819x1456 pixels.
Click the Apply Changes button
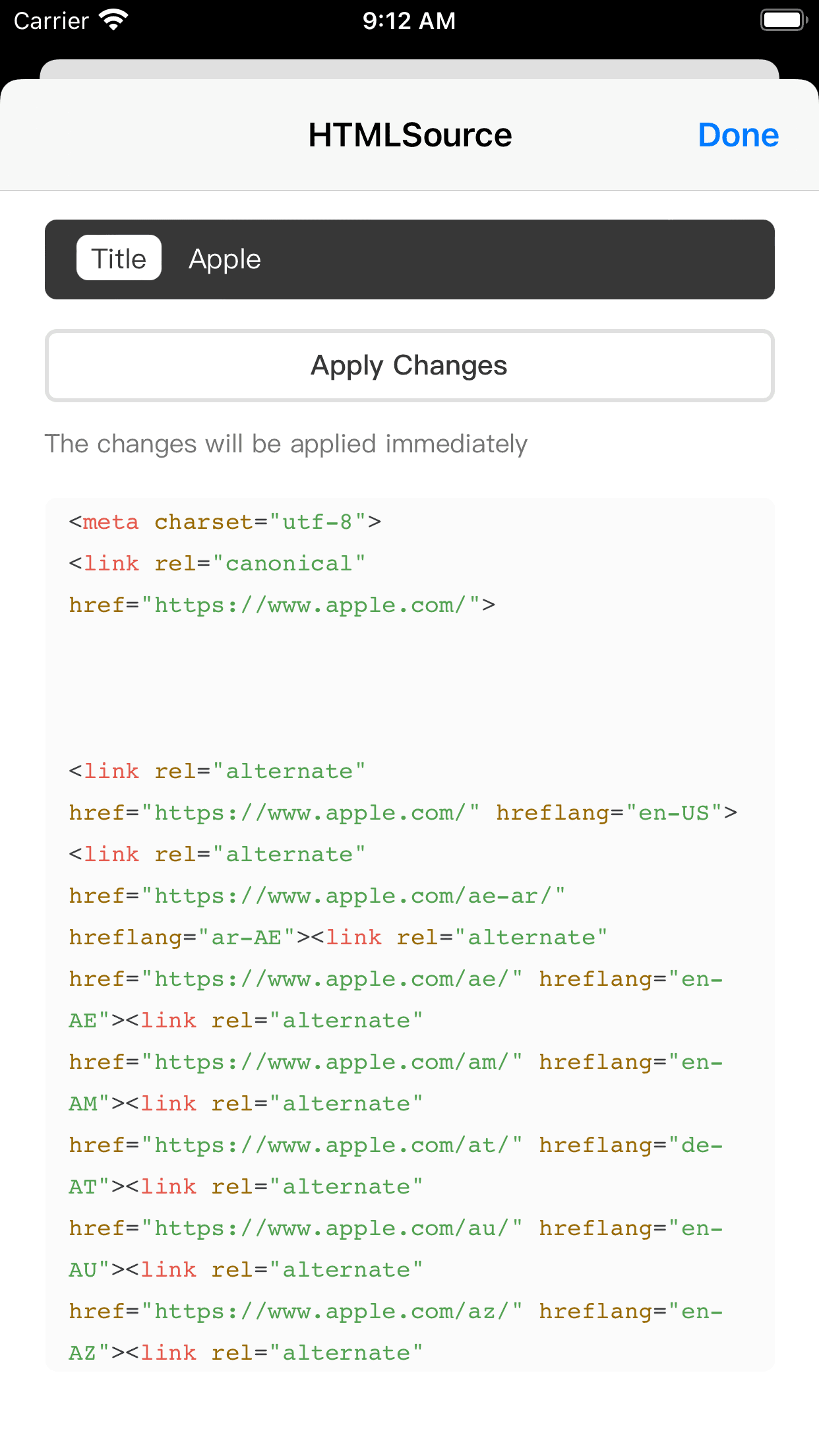click(x=409, y=366)
